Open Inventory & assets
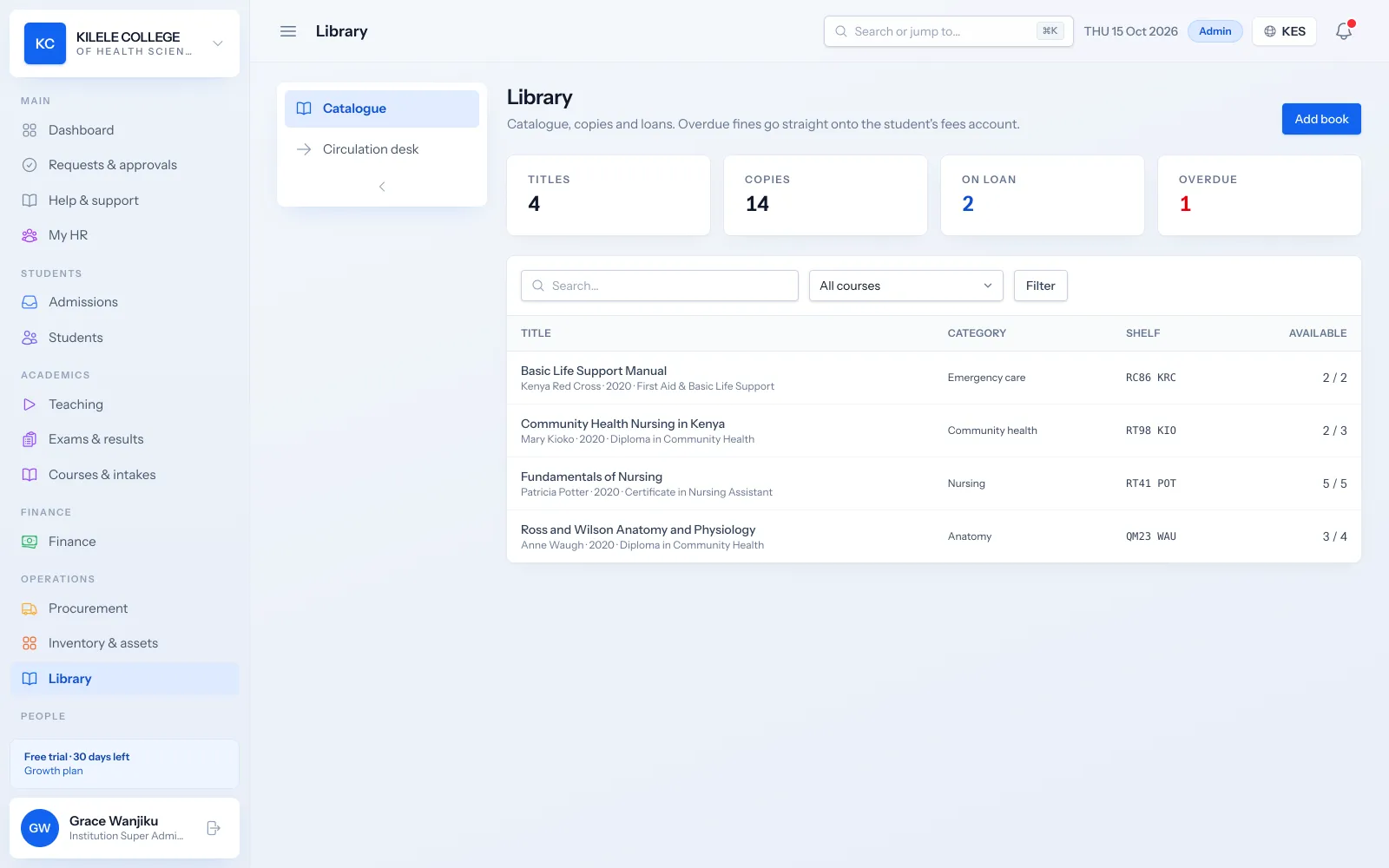Image resolution: width=1389 pixels, height=868 pixels. [x=124, y=643]
